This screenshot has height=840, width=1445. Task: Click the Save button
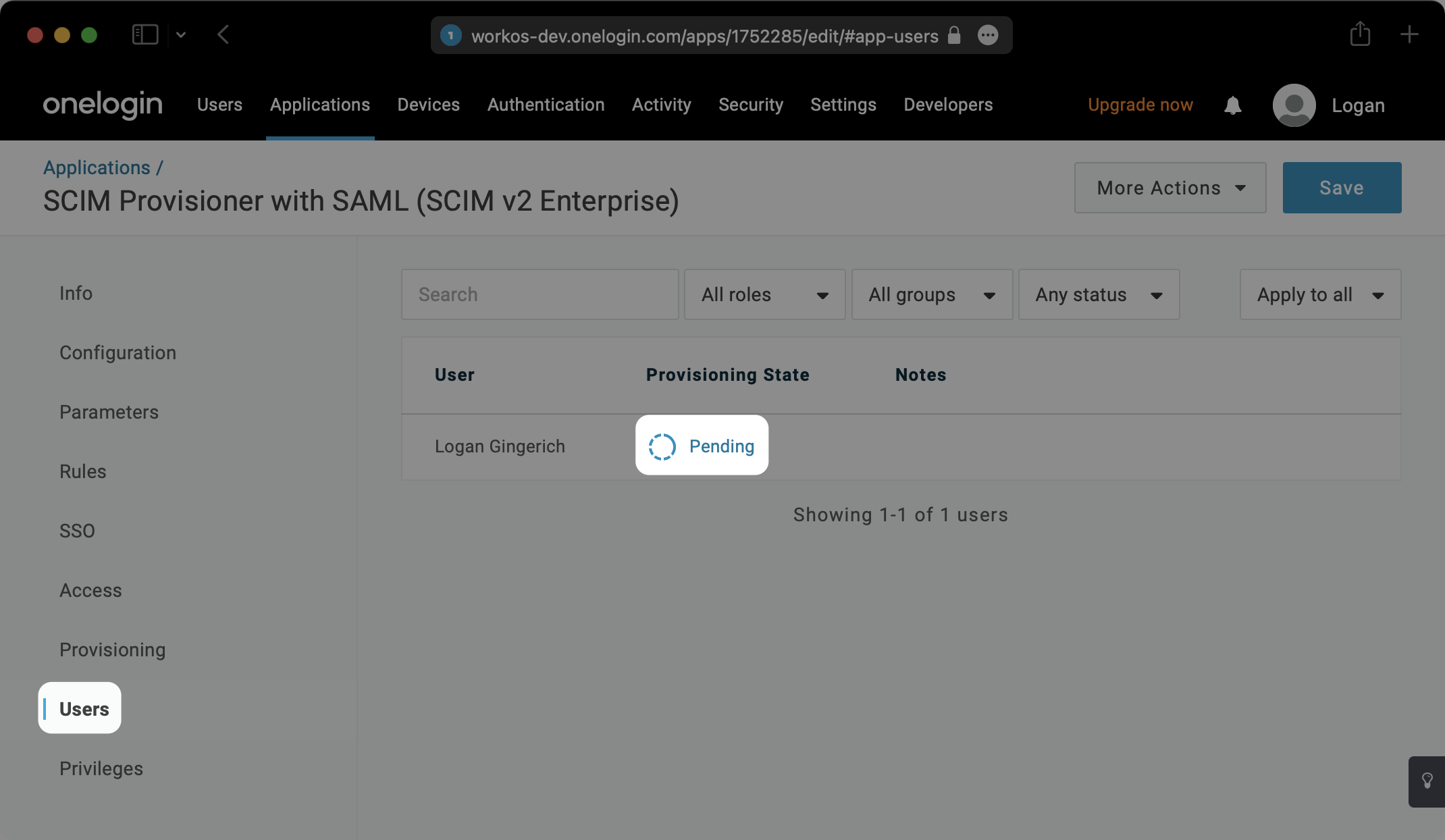pos(1341,188)
